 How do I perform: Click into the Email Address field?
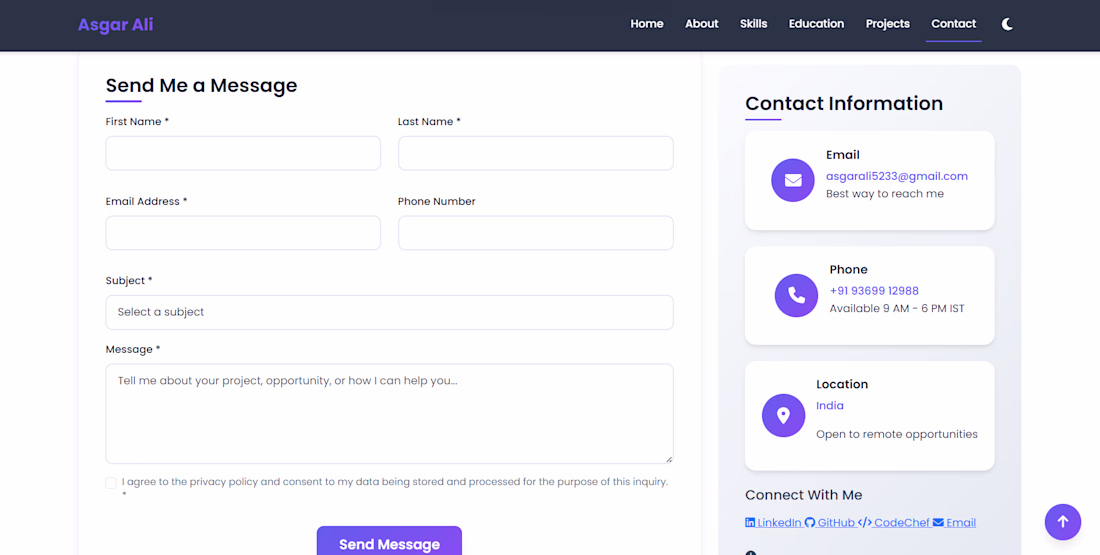[243, 233]
